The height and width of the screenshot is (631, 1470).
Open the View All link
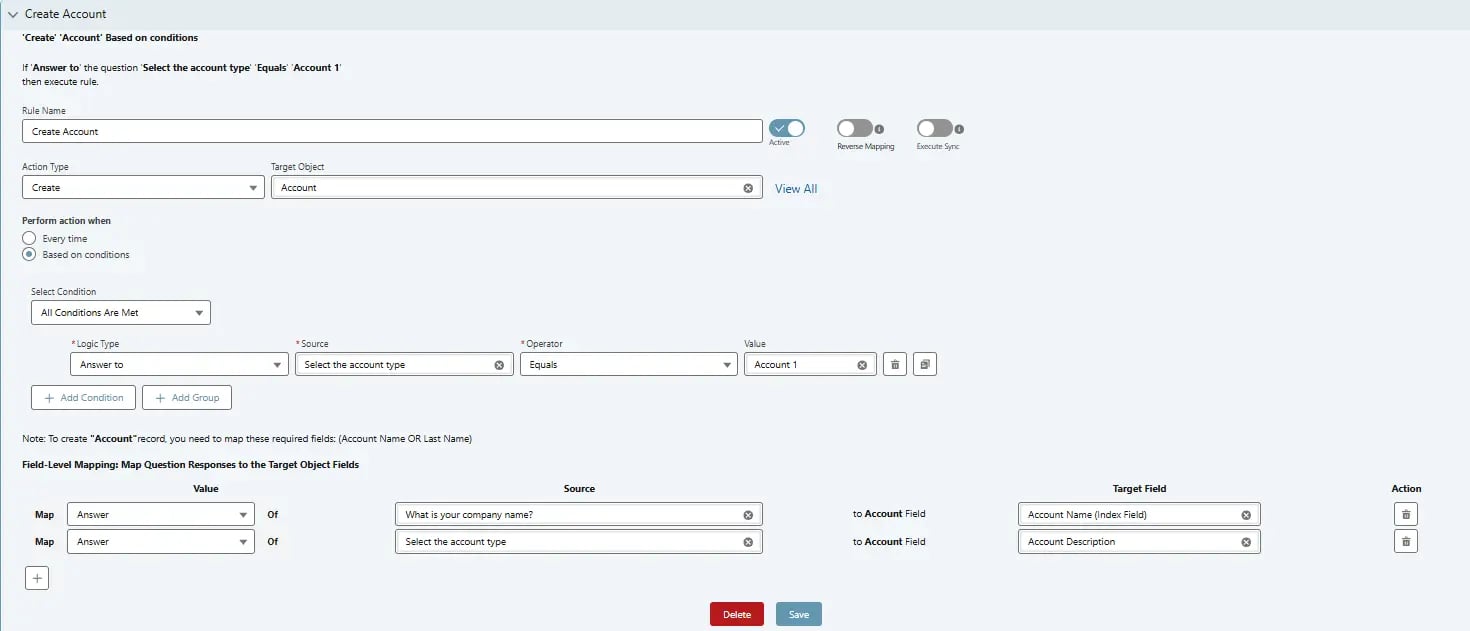tap(796, 188)
